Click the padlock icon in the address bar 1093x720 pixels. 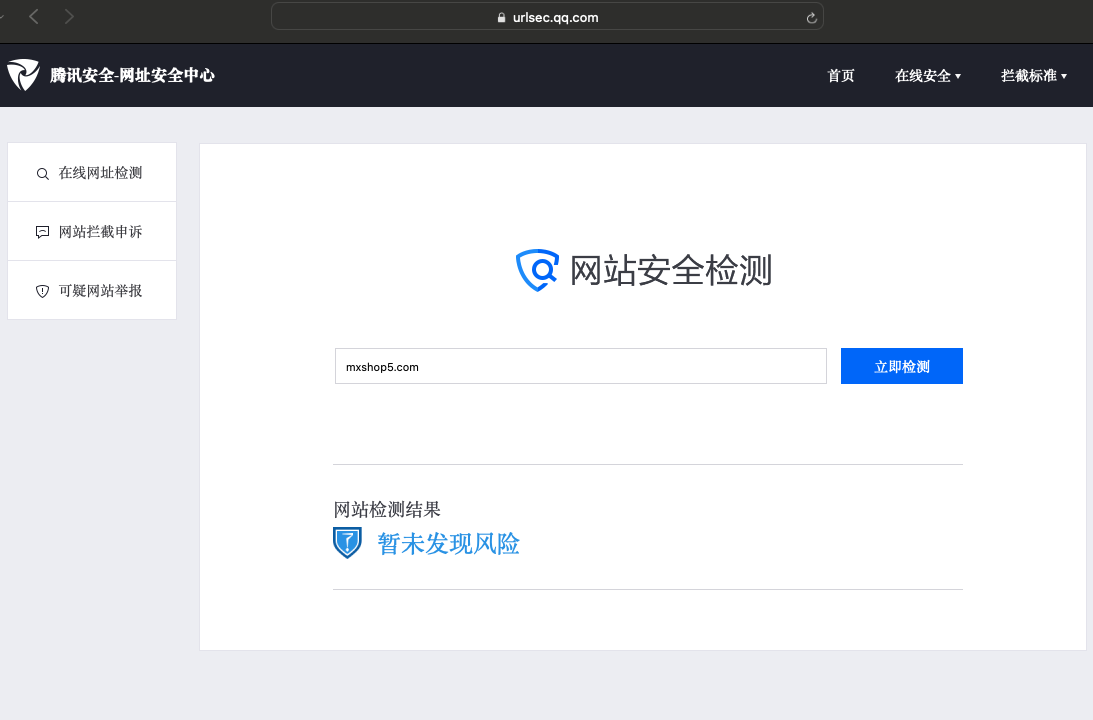point(501,17)
